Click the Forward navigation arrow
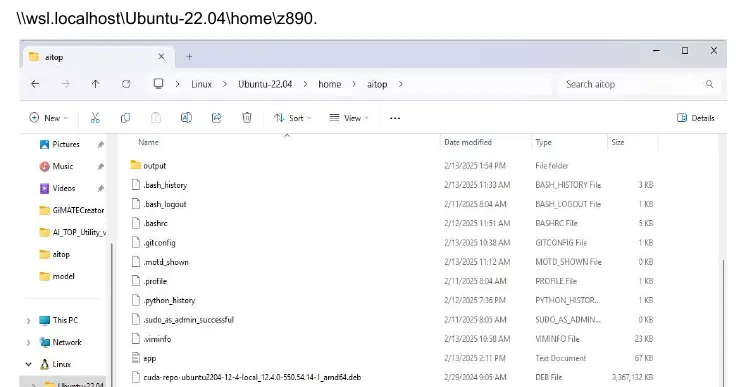740x387 pixels. [65, 84]
